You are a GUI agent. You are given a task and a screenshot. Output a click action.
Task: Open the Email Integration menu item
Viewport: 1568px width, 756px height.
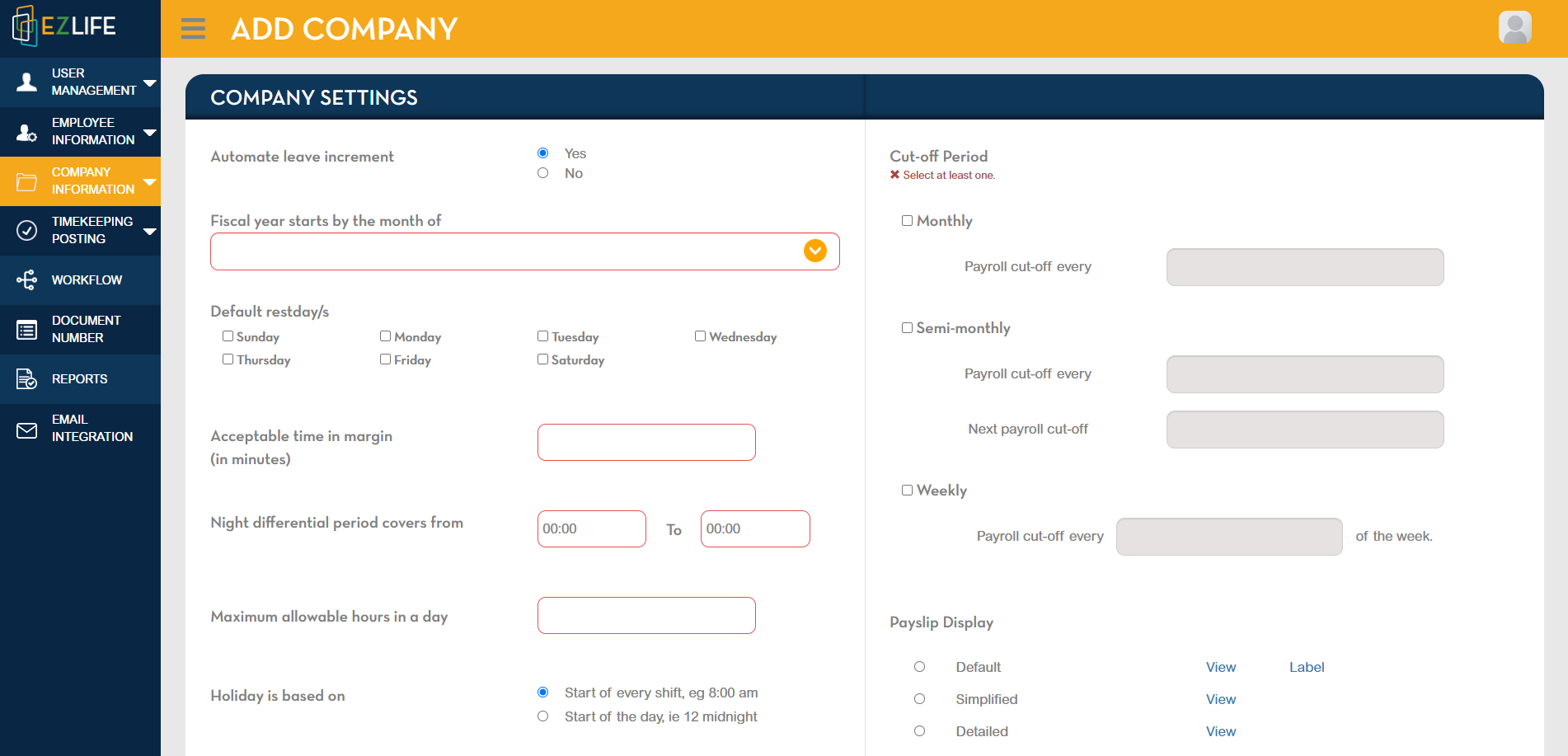80,429
